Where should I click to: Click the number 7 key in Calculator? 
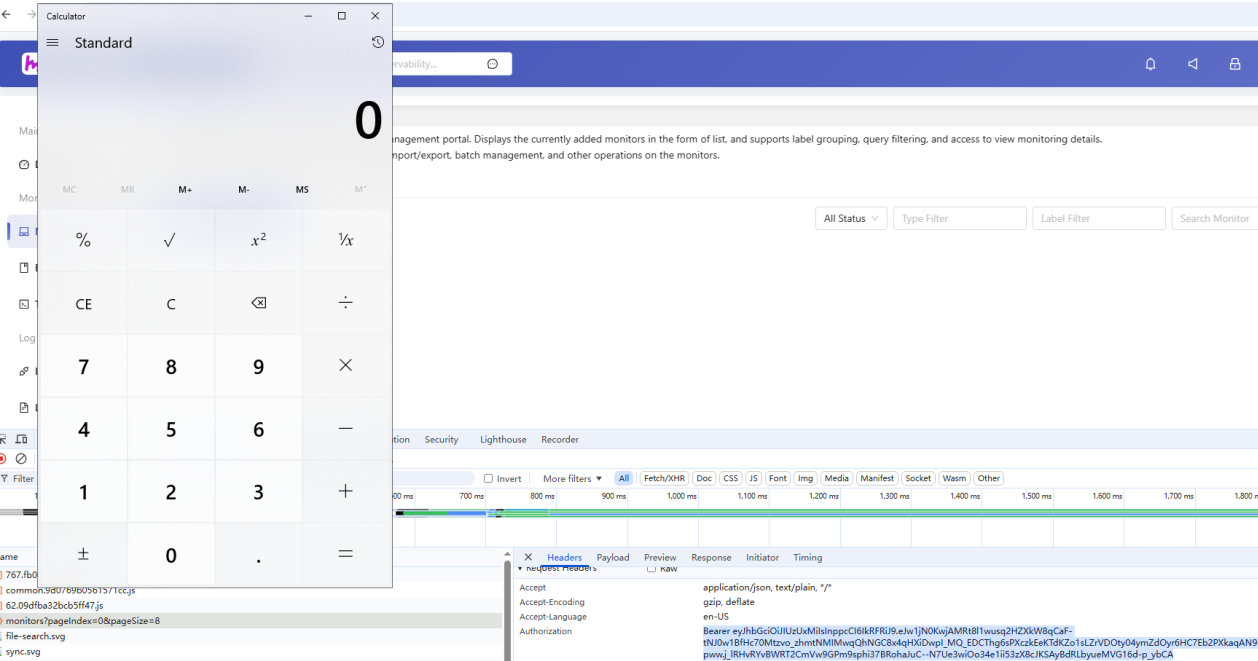(83, 366)
